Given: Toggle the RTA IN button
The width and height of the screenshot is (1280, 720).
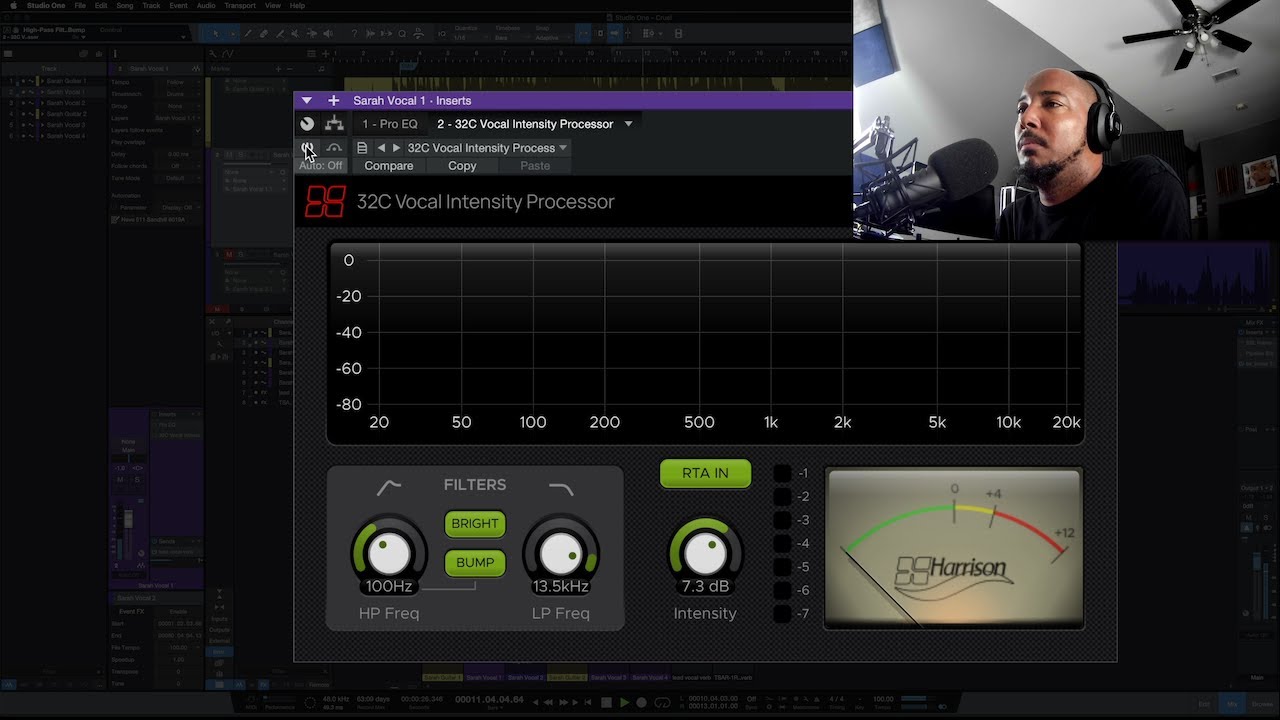Looking at the screenshot, I should 705,473.
